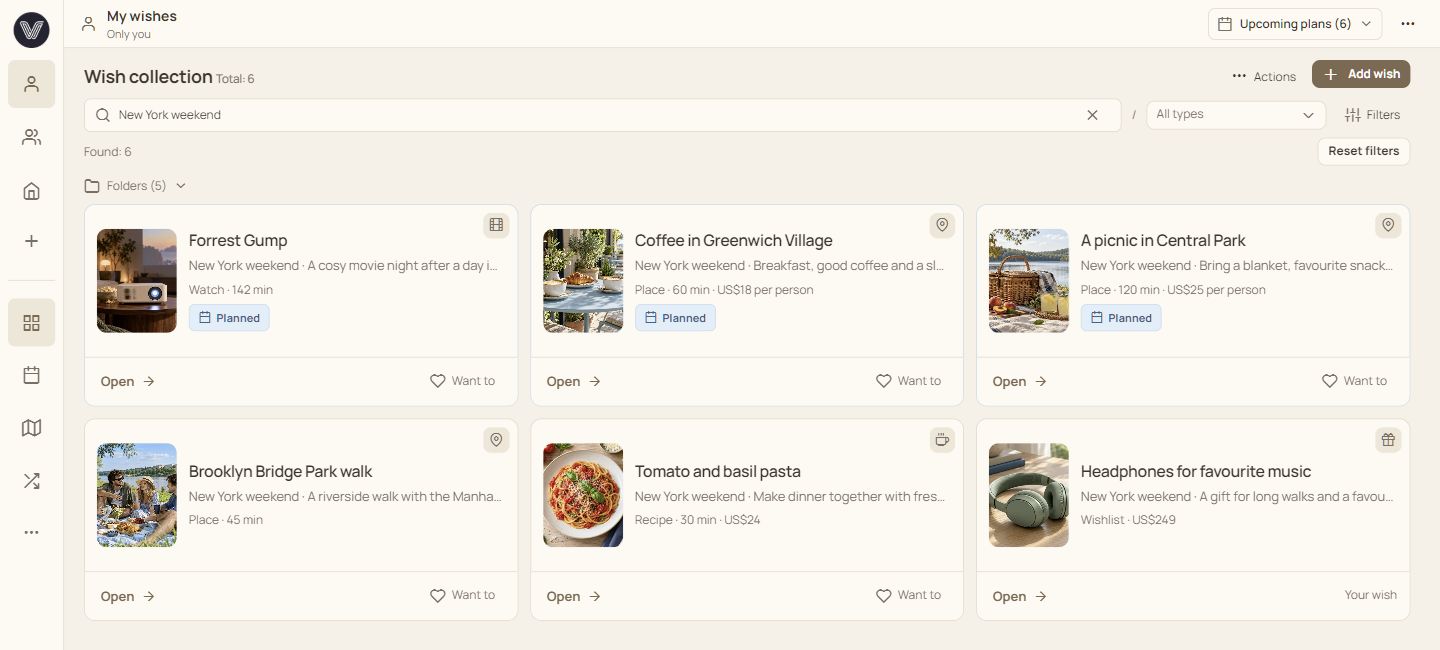
Task: Select the shuffle icon in sidebar
Action: click(31, 481)
